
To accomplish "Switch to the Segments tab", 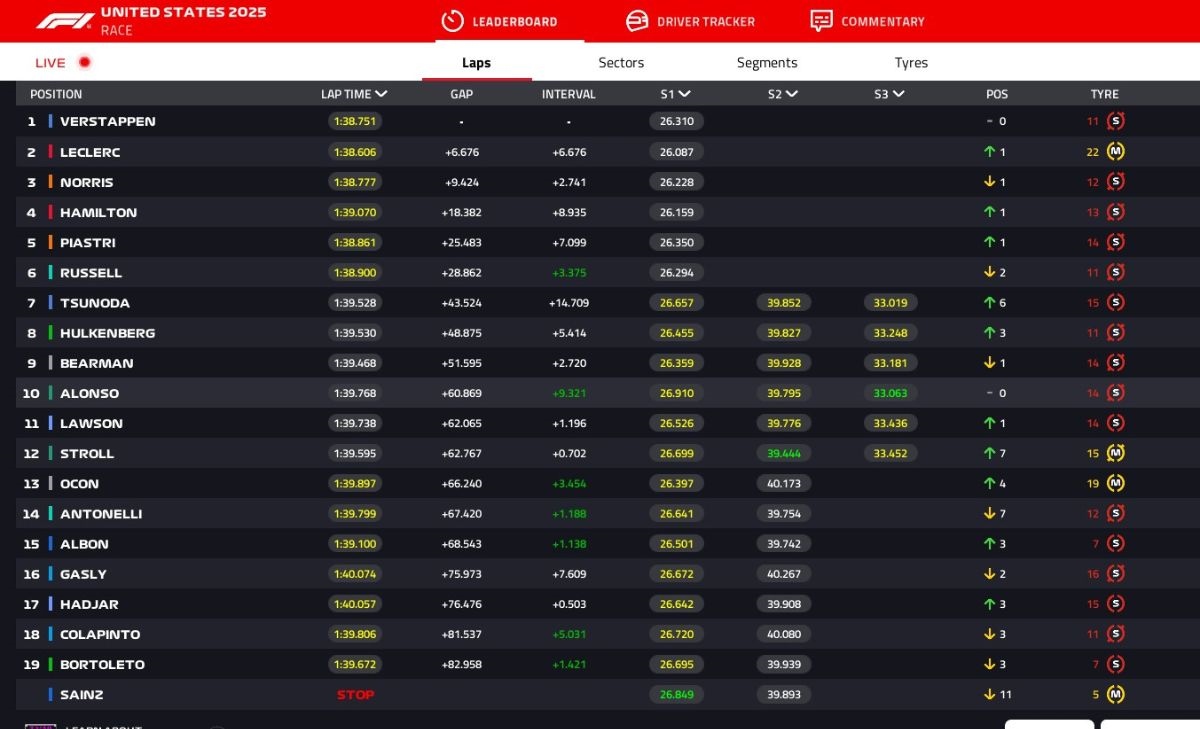I will click(x=767, y=63).
